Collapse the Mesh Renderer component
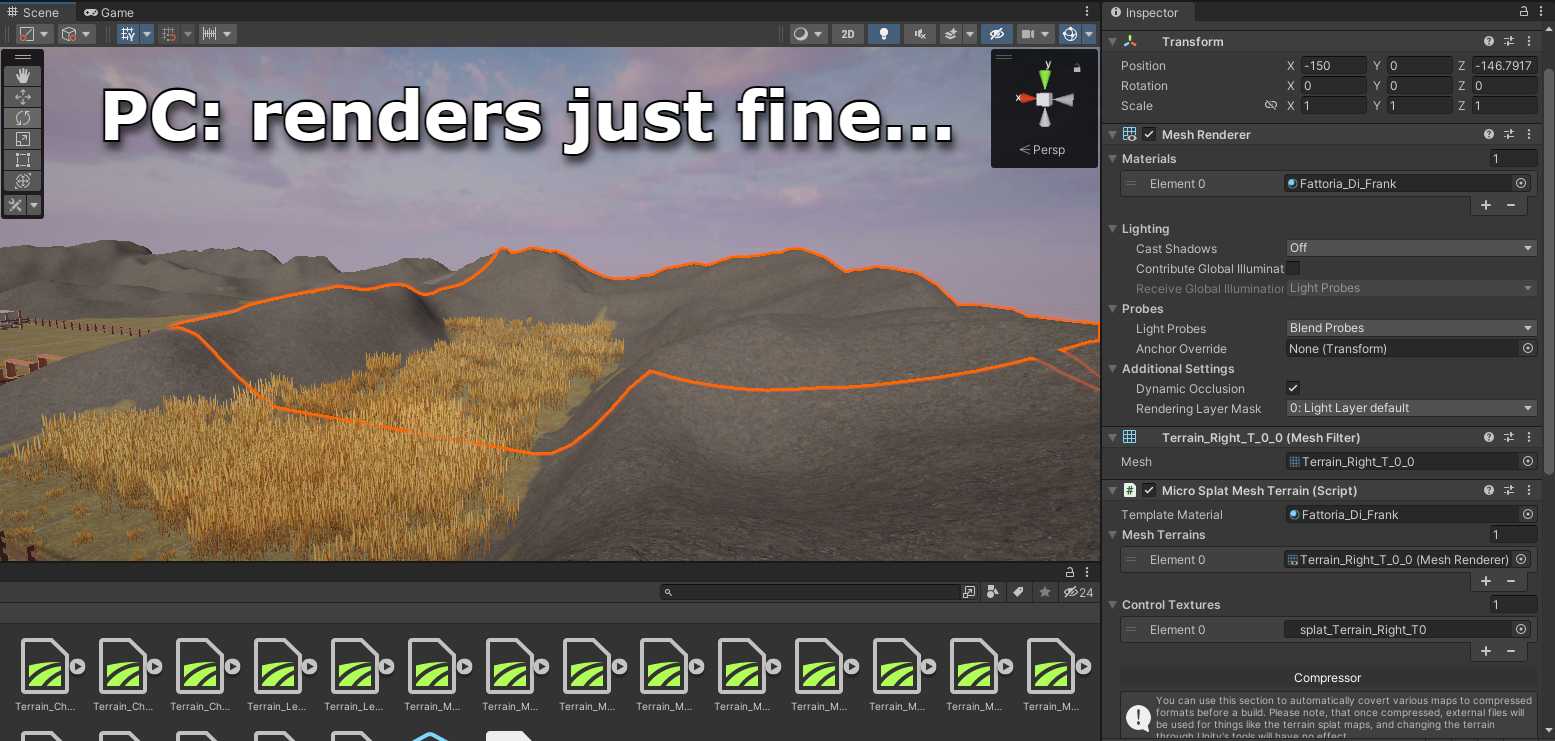 pos(1112,134)
